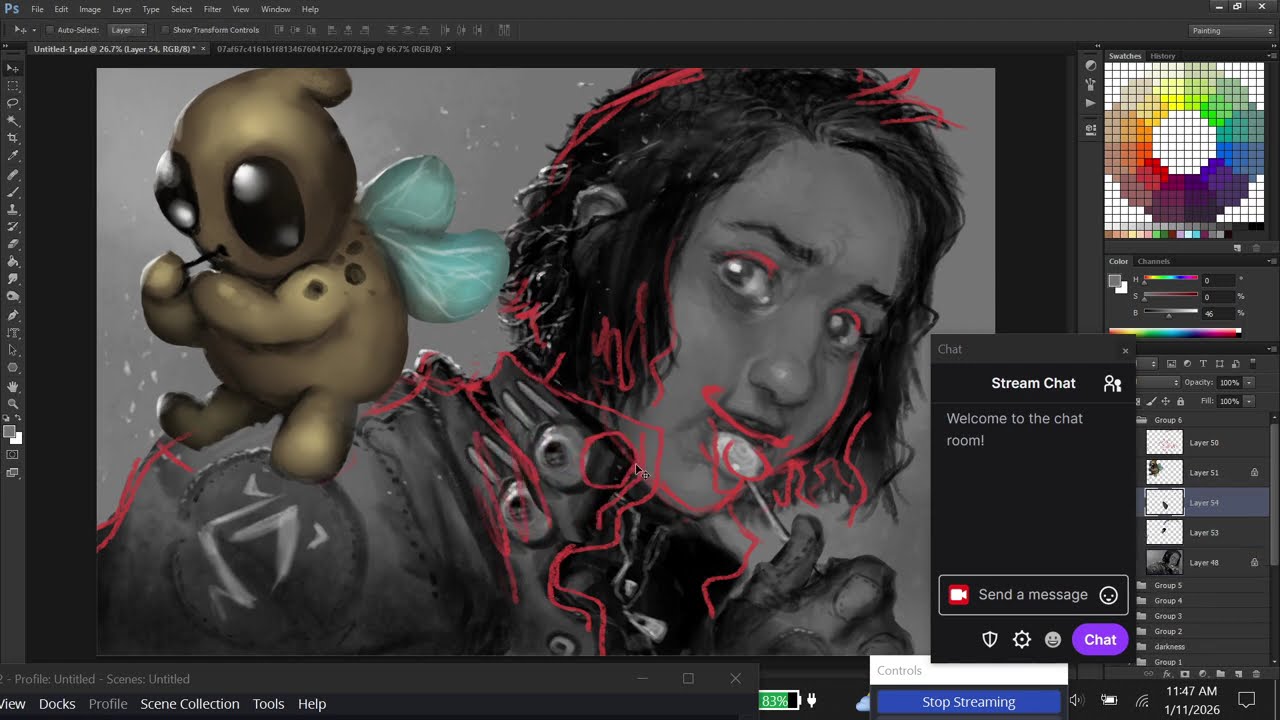Select the Clone Stamp tool
This screenshot has height=720, width=1280.
click(x=13, y=208)
